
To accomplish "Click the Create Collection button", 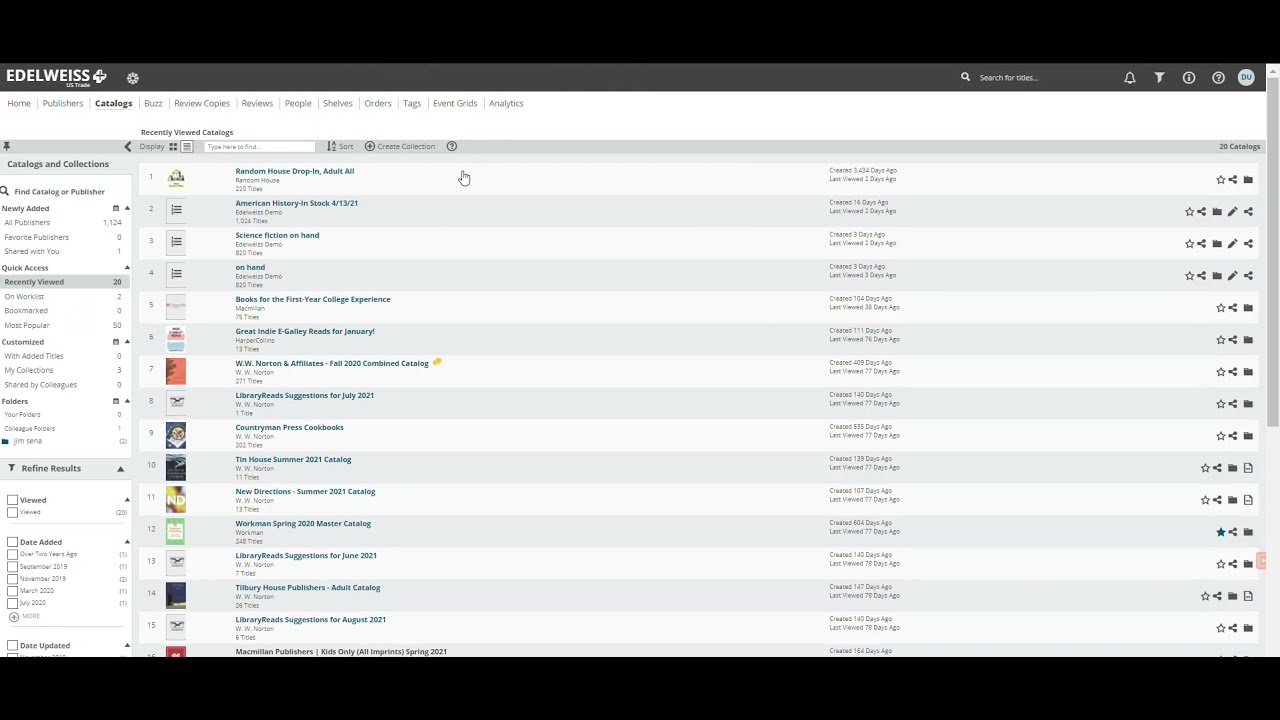I will 400,147.
